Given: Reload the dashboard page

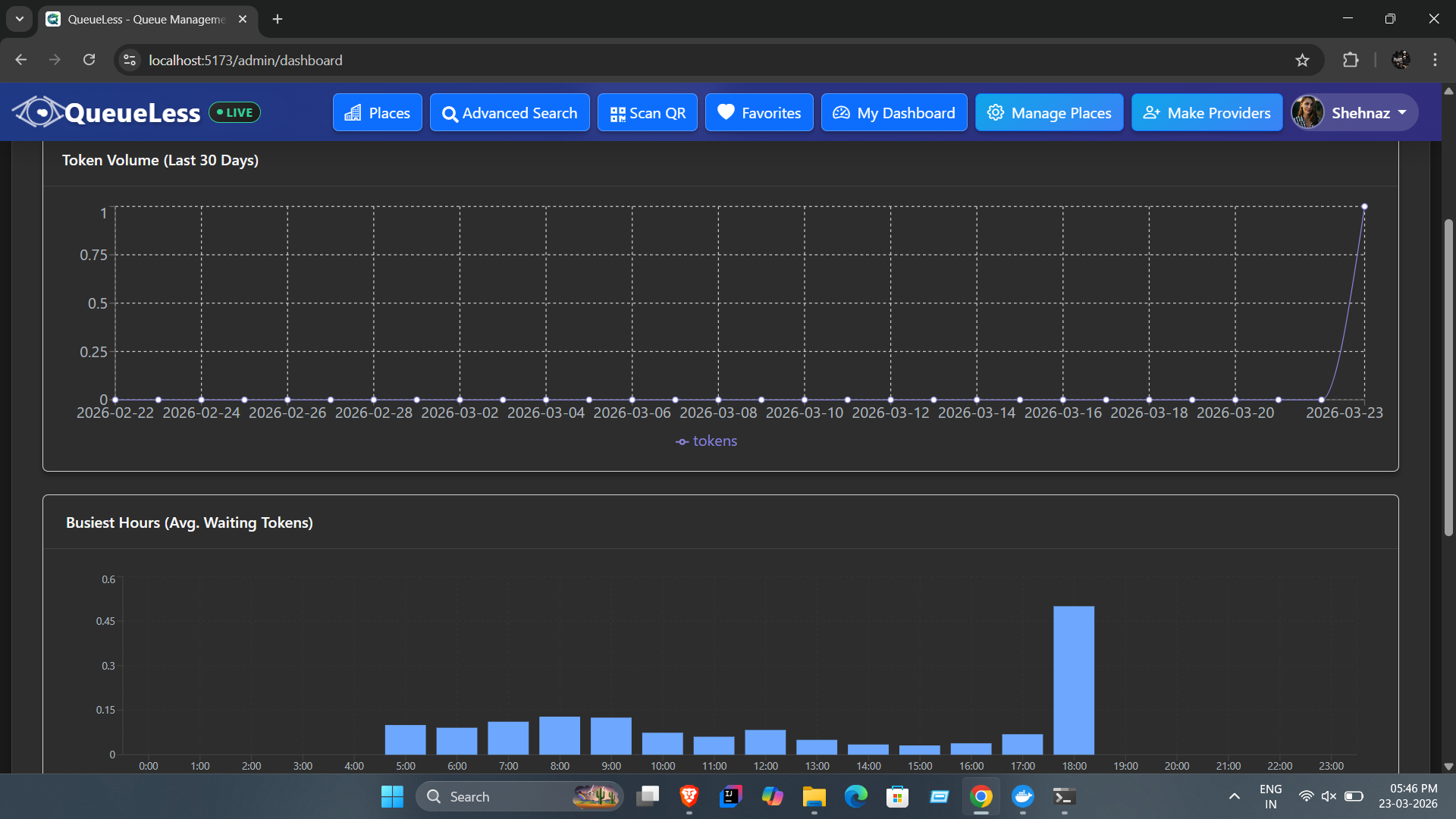Looking at the screenshot, I should (x=89, y=60).
